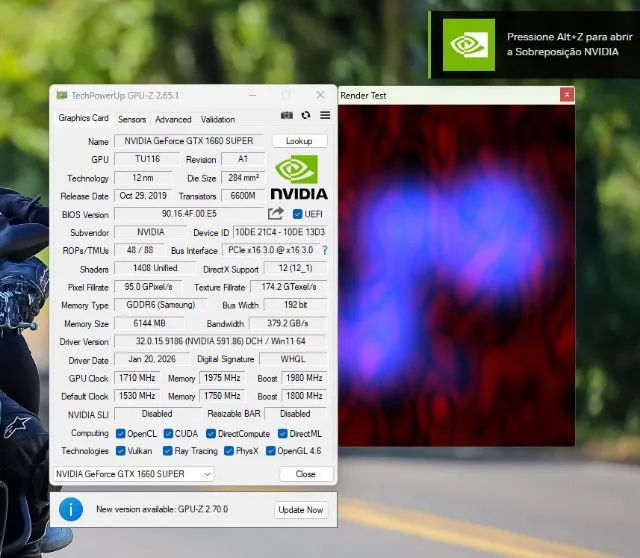The width and height of the screenshot is (640, 558).
Task: Take a screenshot with the camera icon
Action: point(287,116)
